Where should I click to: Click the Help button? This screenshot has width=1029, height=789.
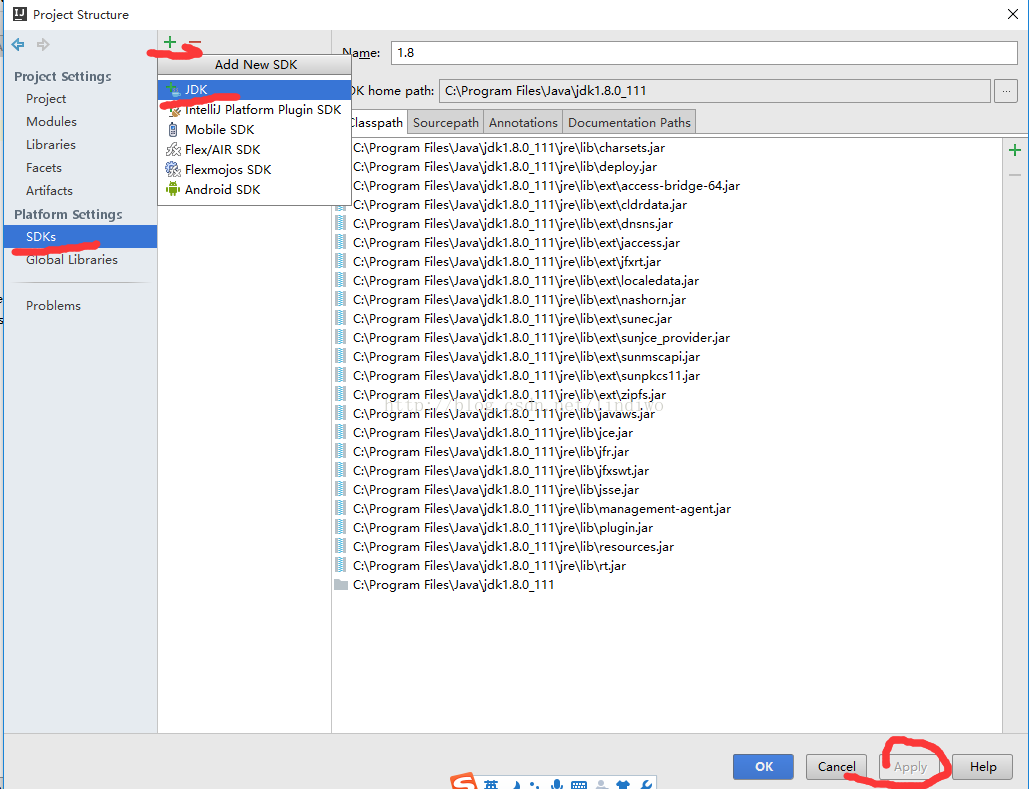(x=982, y=766)
